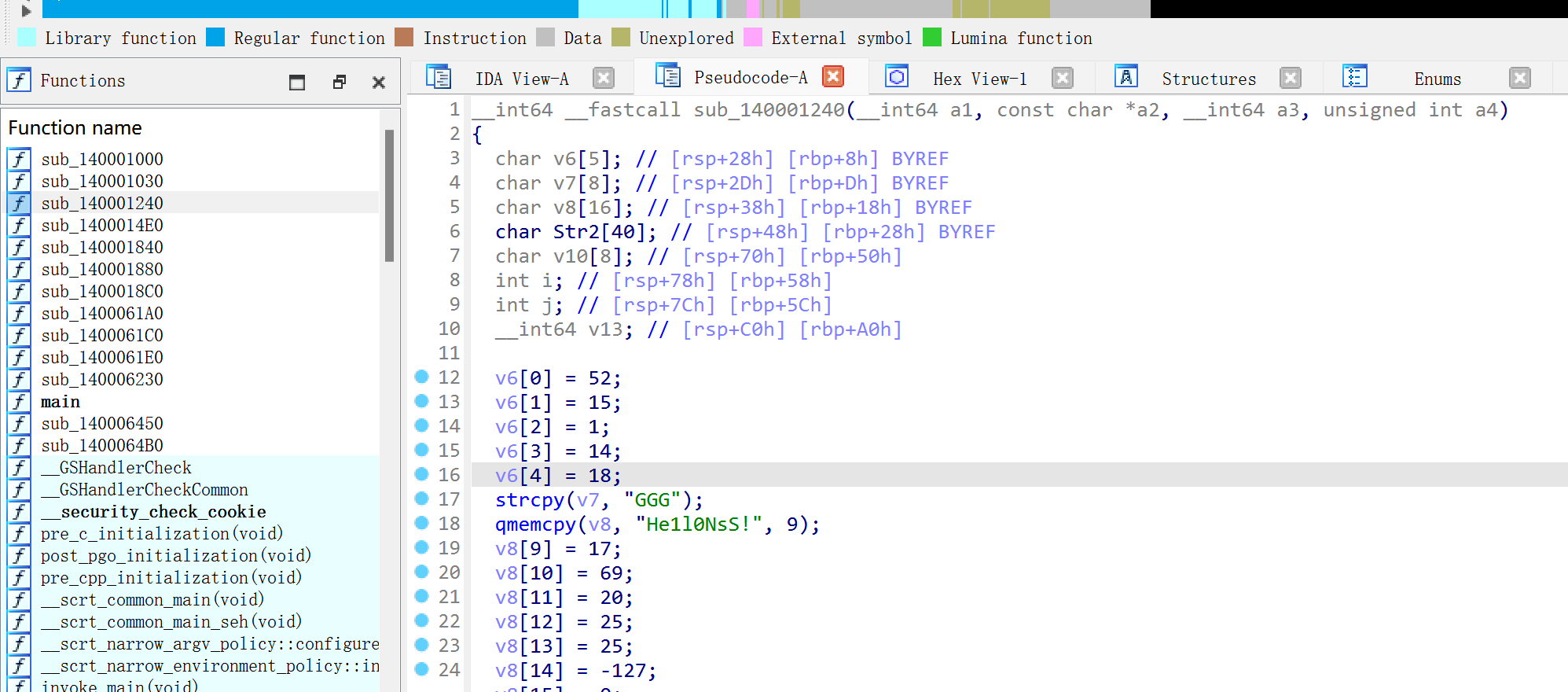
Task: Toggle breakpoint dot on line 24
Action: [x=421, y=669]
